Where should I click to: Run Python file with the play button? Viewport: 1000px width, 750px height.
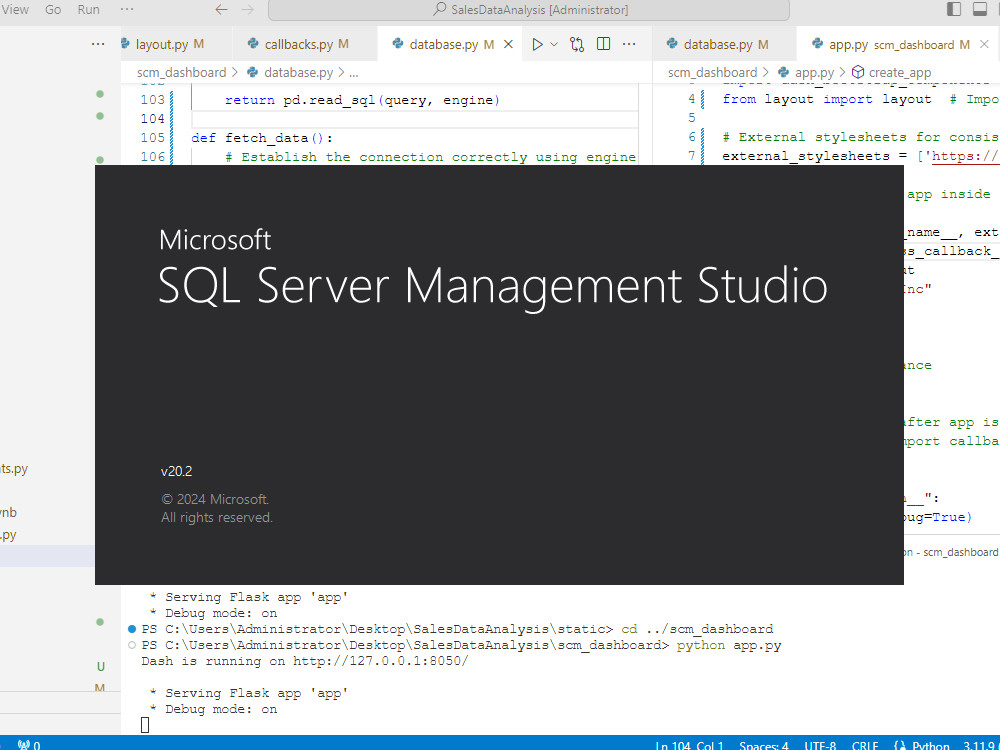538,44
